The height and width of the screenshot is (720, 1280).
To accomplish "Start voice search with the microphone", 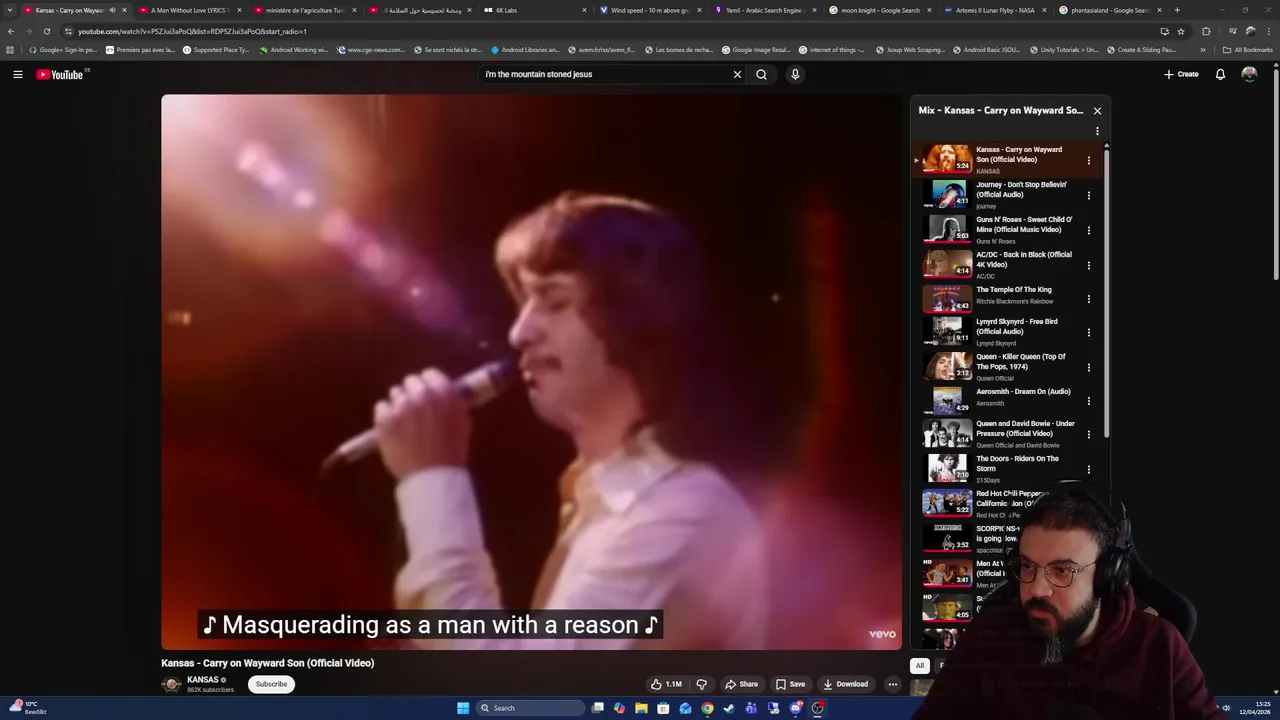I will click(x=795, y=74).
